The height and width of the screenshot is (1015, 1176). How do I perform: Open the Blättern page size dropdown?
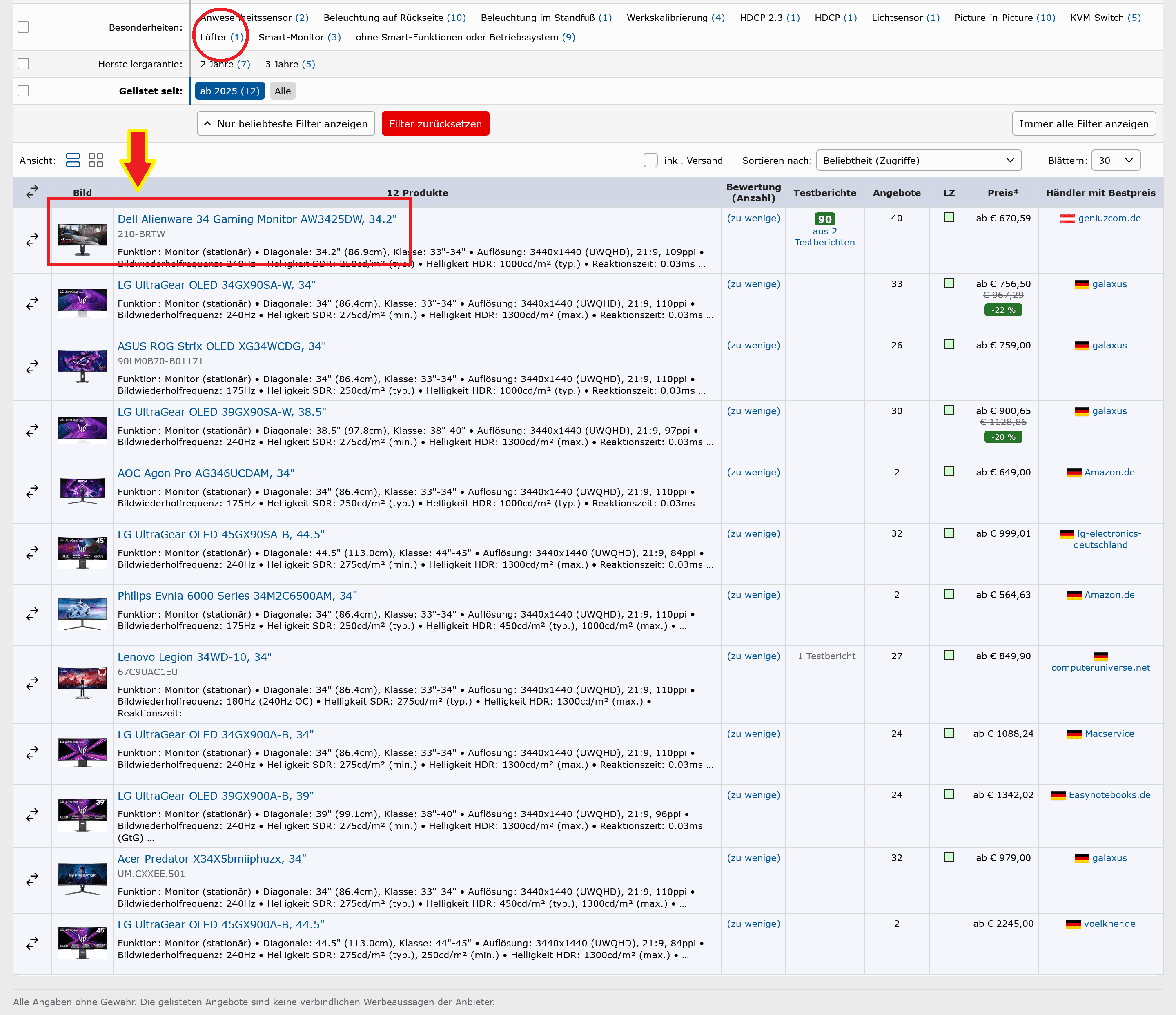(1115, 161)
